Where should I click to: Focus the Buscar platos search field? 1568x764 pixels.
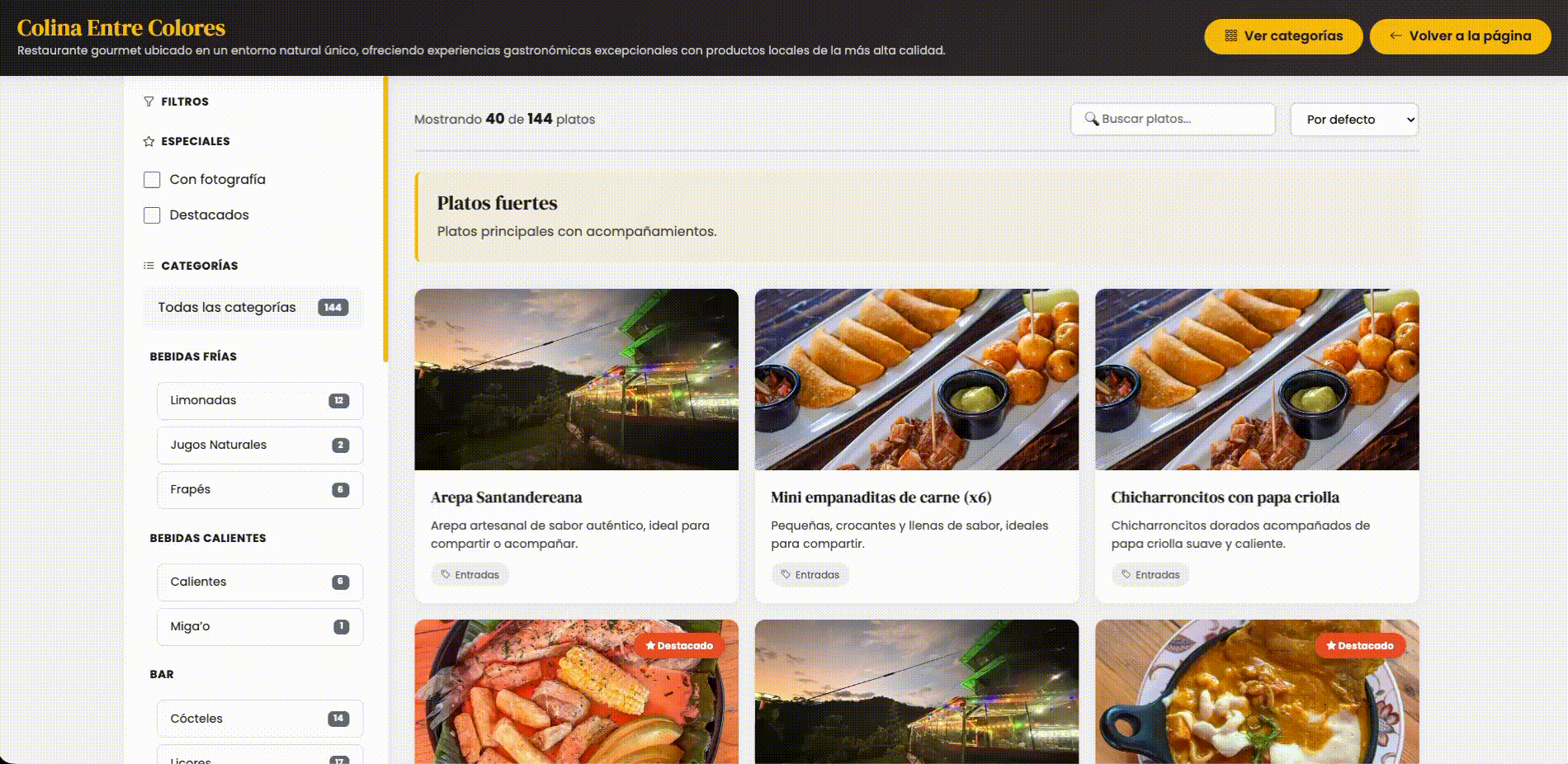point(1173,119)
